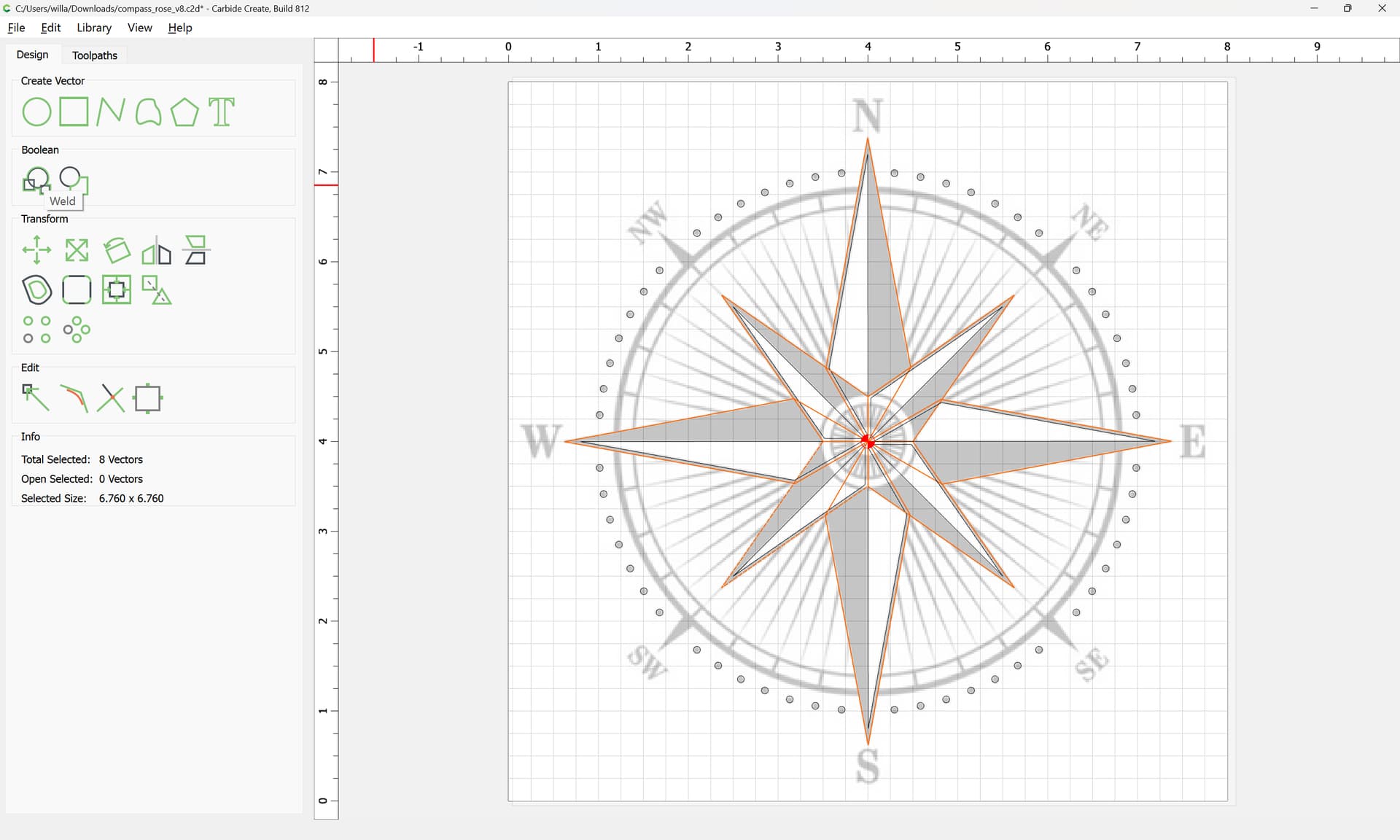Choose the Polyline drawing tool
1400x840 pixels.
pyautogui.click(x=110, y=112)
